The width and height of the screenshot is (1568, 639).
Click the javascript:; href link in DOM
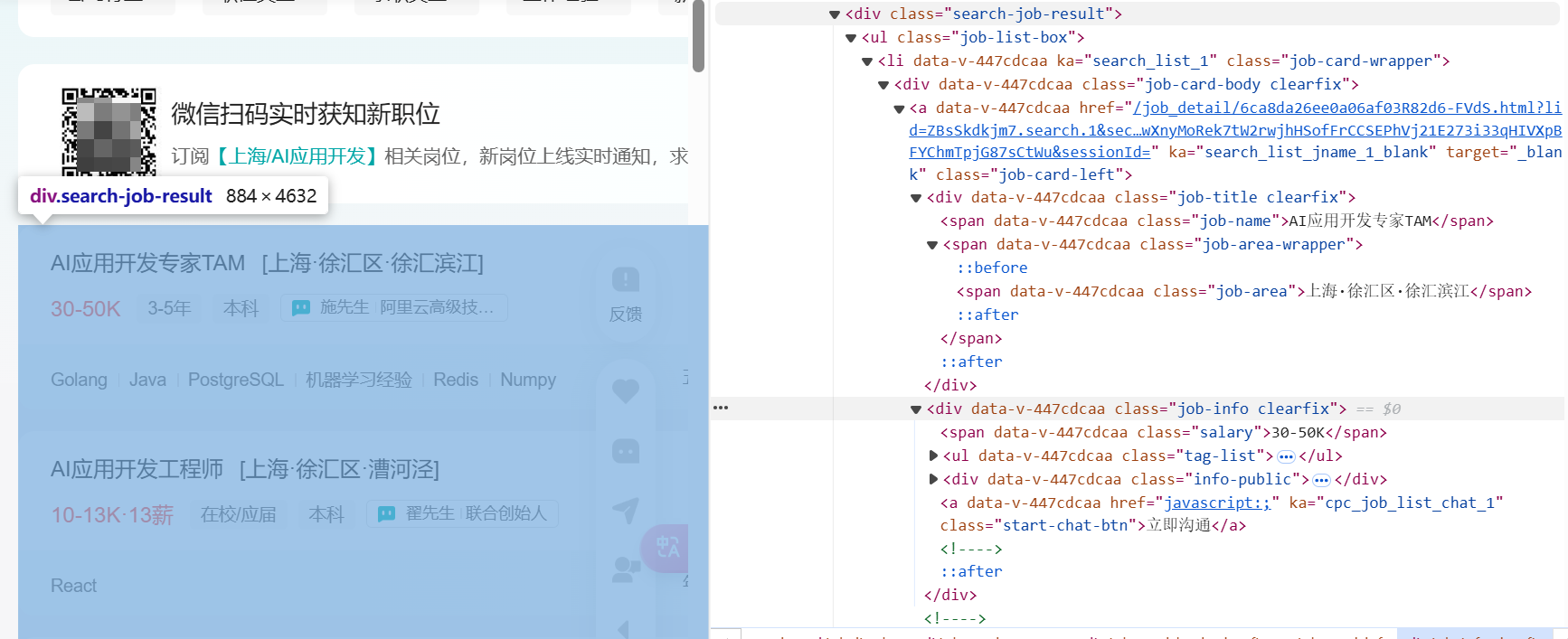tap(1216, 503)
